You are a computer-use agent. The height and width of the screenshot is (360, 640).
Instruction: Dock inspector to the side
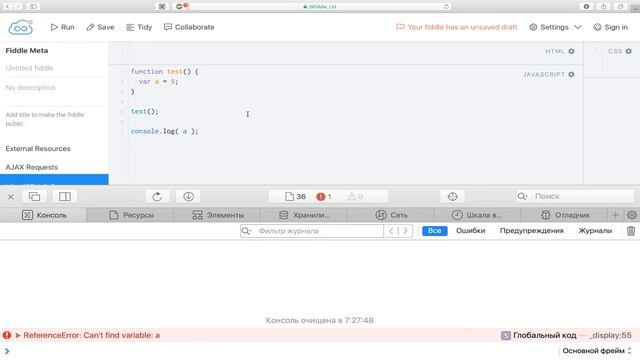click(x=64, y=196)
